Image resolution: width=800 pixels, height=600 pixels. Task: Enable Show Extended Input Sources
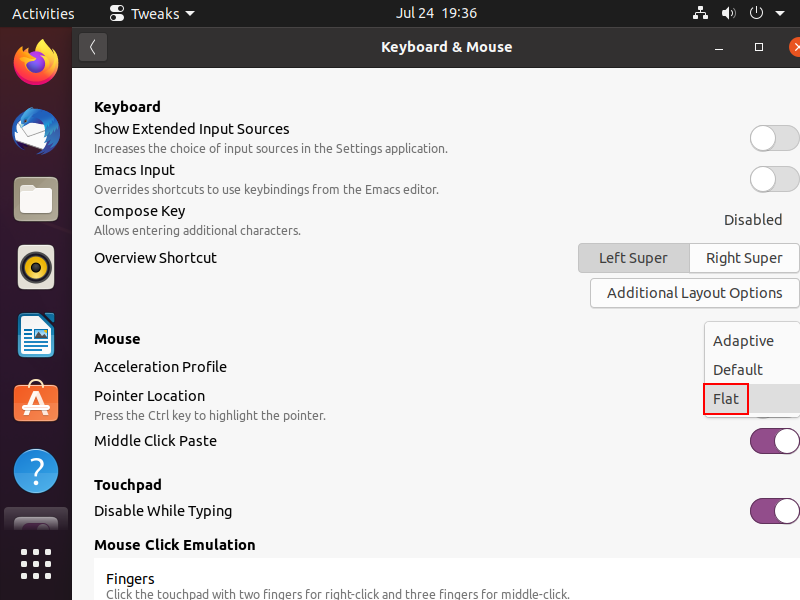point(774,138)
